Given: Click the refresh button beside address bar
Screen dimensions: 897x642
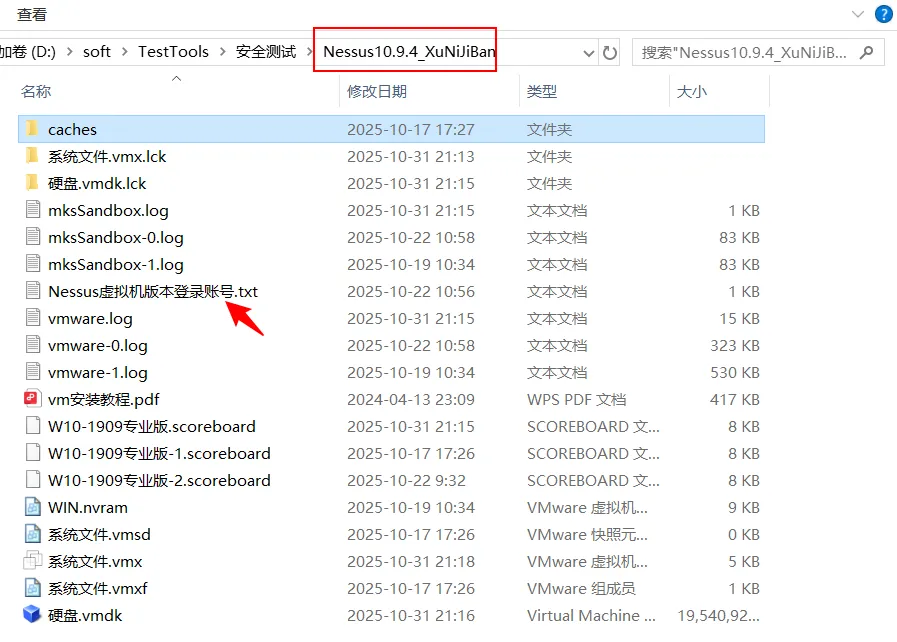Looking at the screenshot, I should click(x=610, y=53).
